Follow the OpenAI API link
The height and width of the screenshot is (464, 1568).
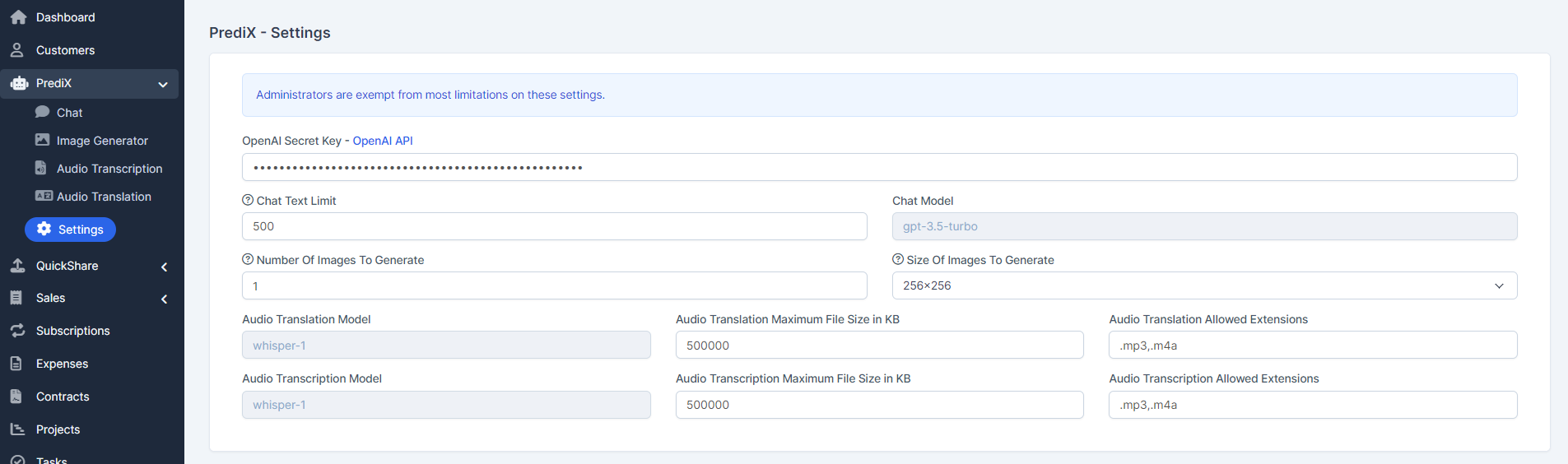[383, 141]
